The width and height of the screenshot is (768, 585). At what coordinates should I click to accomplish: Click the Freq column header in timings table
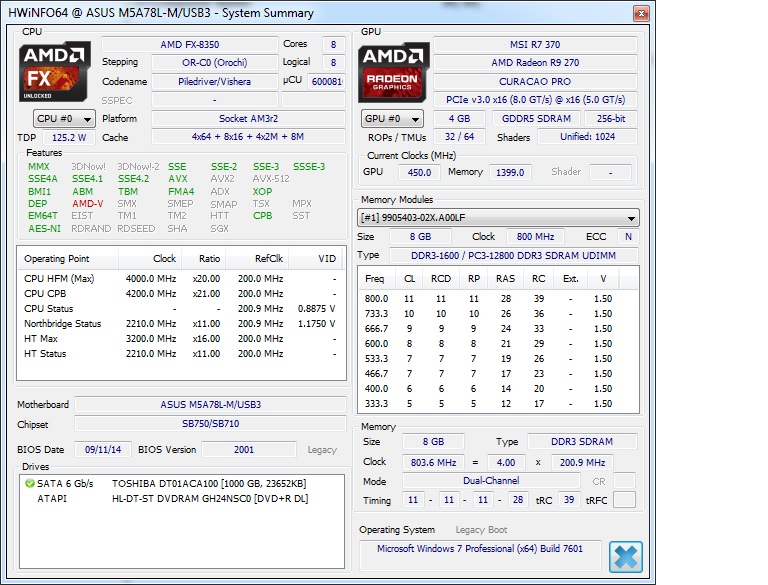click(x=375, y=279)
